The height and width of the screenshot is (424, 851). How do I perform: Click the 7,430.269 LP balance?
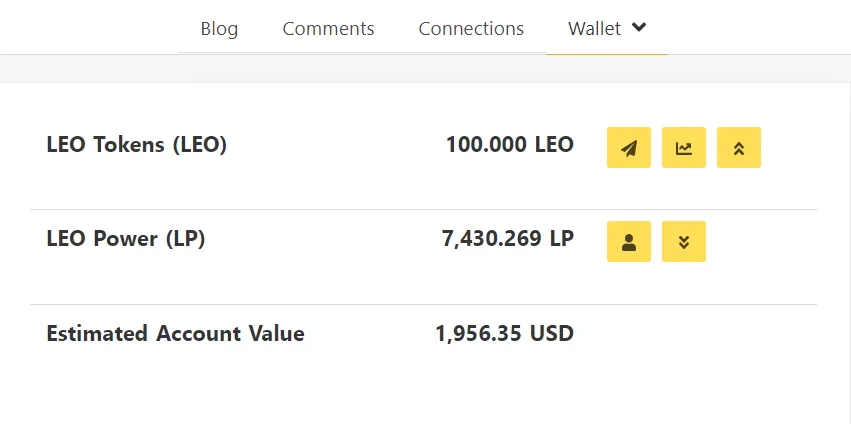pyautogui.click(x=507, y=239)
